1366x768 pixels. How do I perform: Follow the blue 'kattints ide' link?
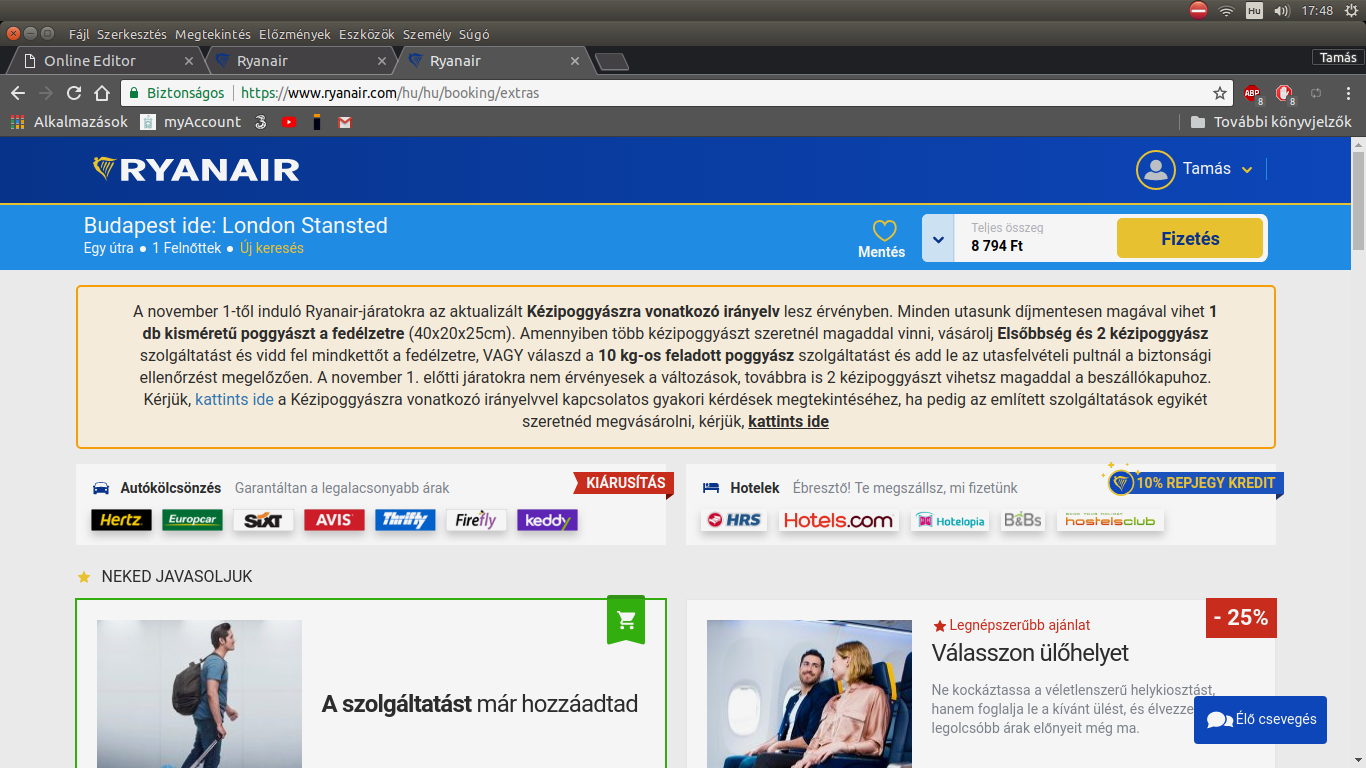234,400
